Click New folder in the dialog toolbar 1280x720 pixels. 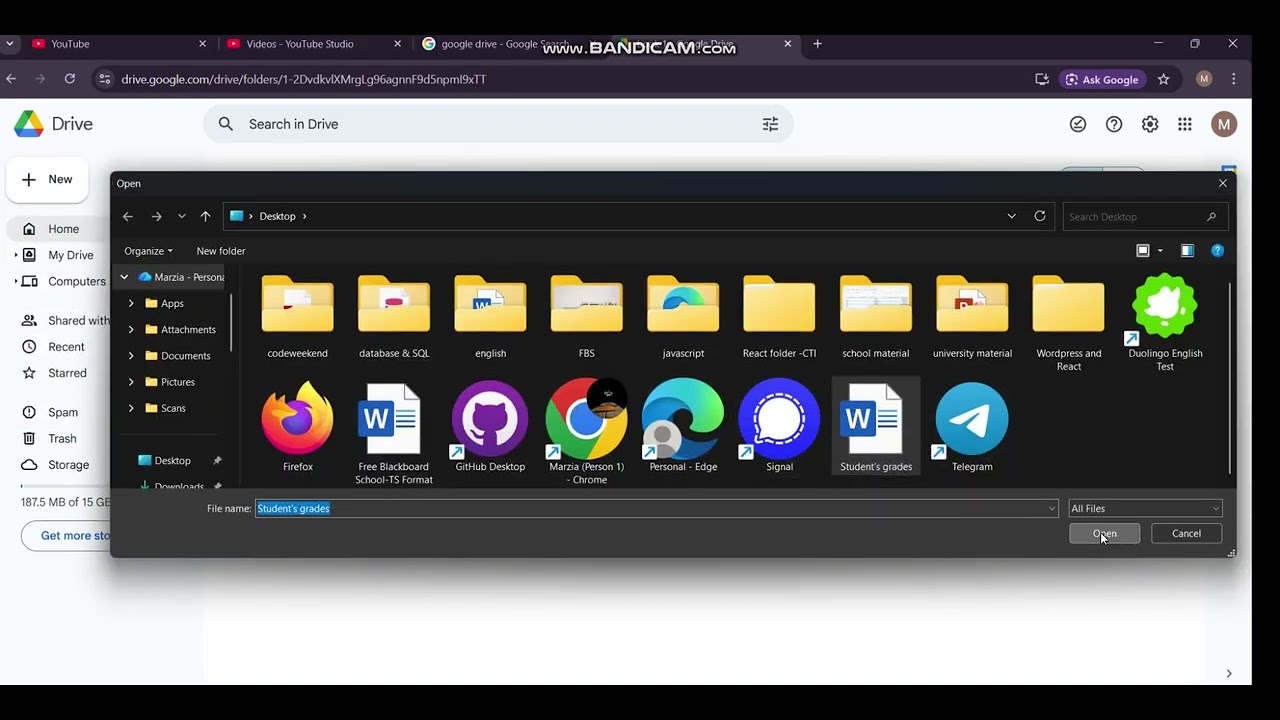pos(221,251)
